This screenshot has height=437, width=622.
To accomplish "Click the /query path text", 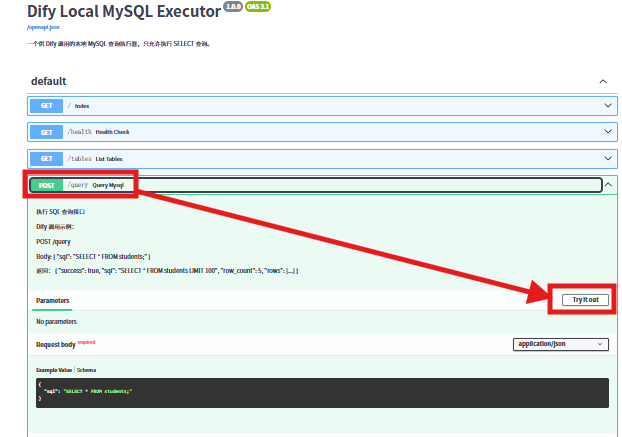I will tap(78, 185).
